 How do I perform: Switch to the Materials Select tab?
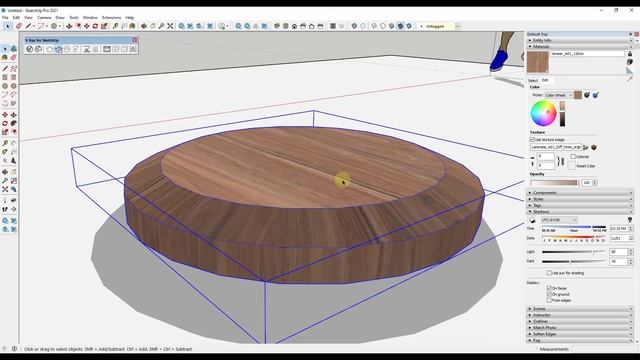click(x=533, y=80)
